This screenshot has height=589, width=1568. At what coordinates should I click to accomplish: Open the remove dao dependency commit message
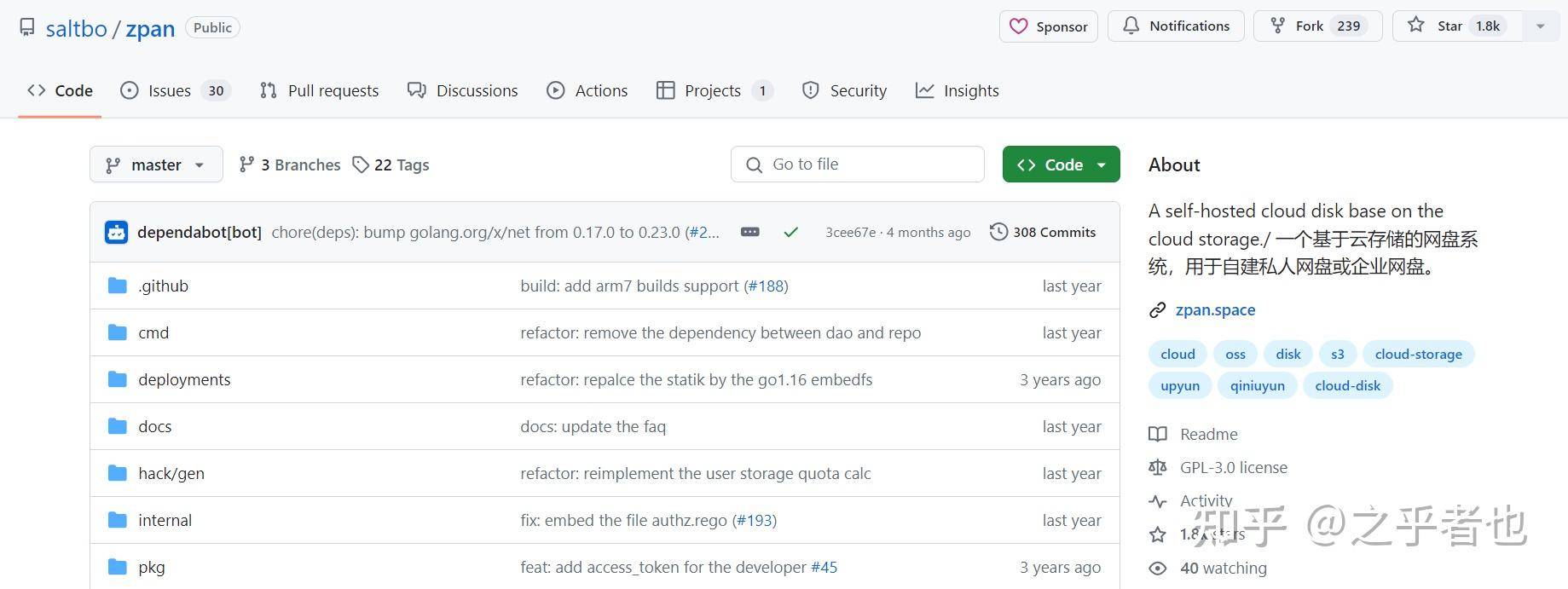[720, 332]
